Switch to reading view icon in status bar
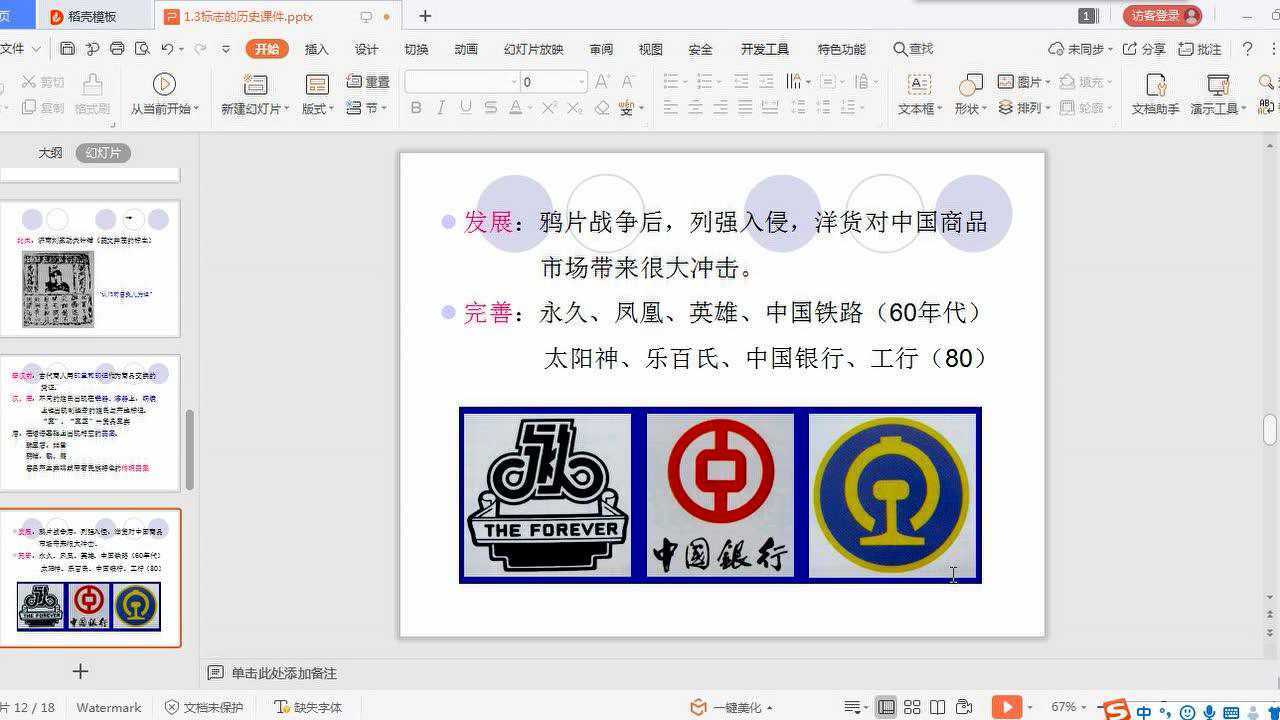This screenshot has height=720, width=1280. [x=937, y=707]
